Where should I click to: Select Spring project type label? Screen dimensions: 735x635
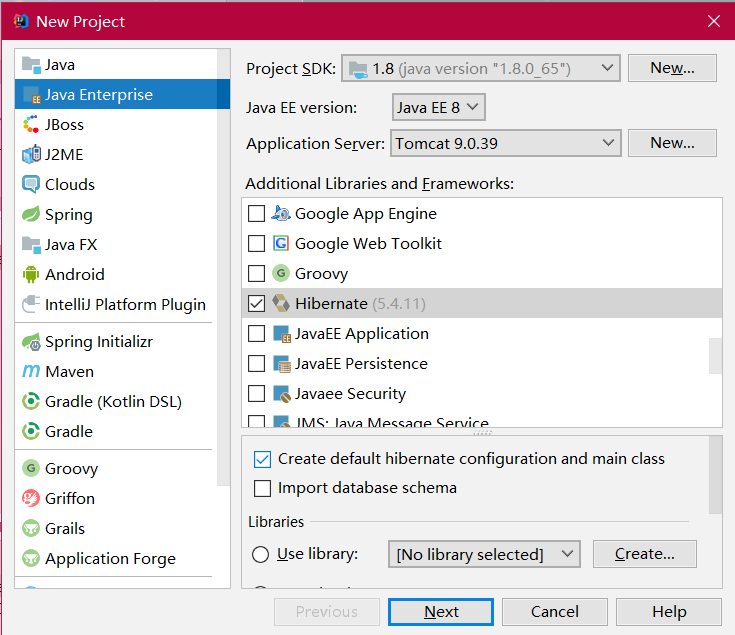69,215
